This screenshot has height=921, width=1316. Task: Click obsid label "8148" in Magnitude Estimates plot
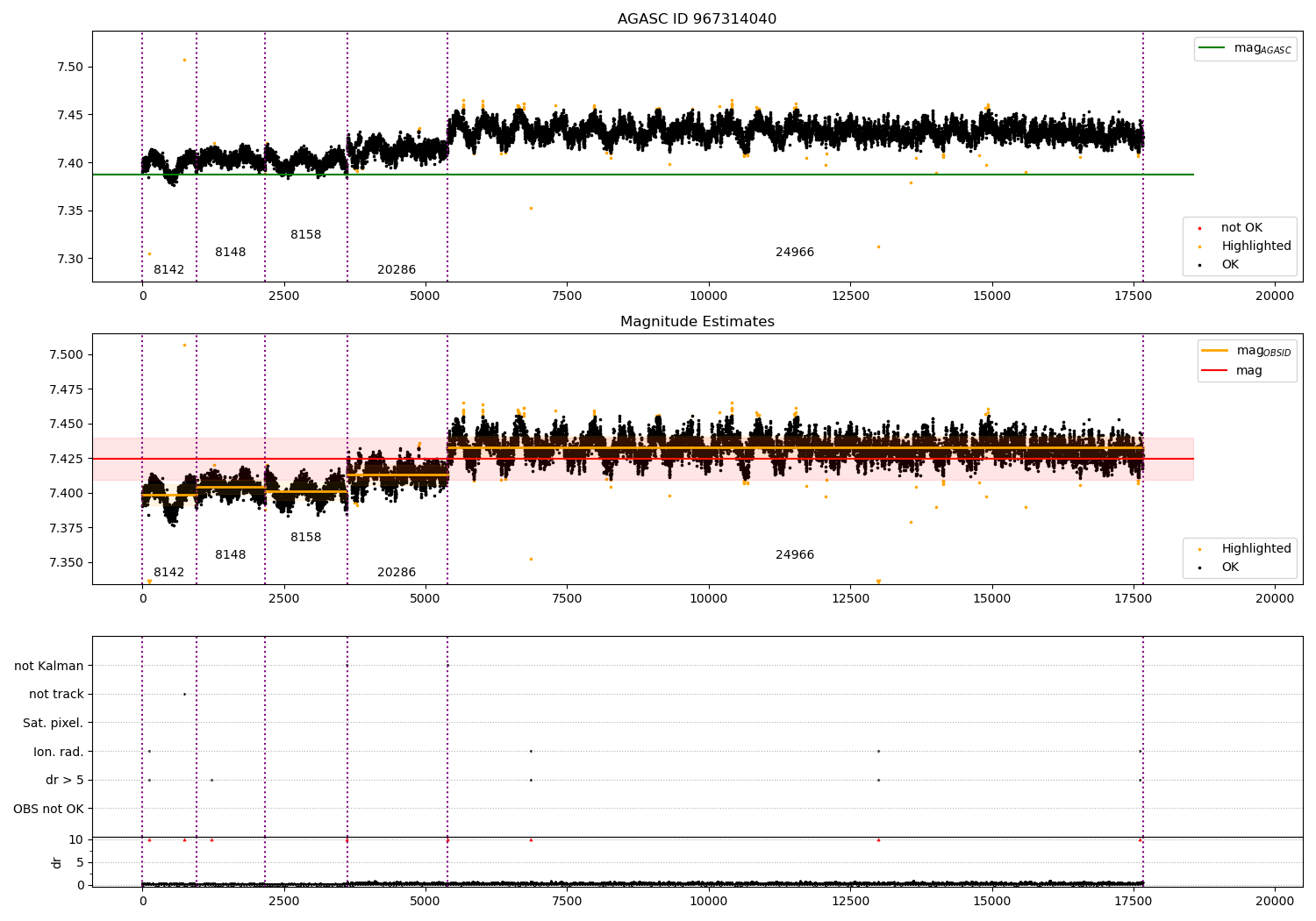231,554
